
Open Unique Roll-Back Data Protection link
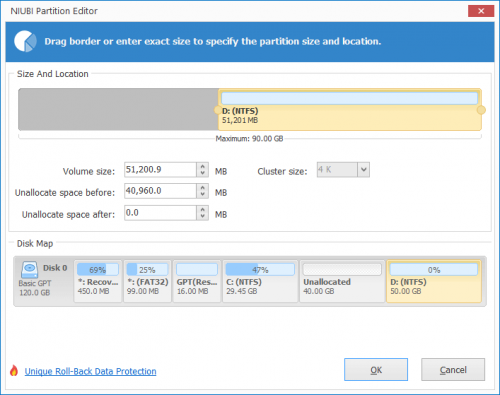(x=90, y=371)
